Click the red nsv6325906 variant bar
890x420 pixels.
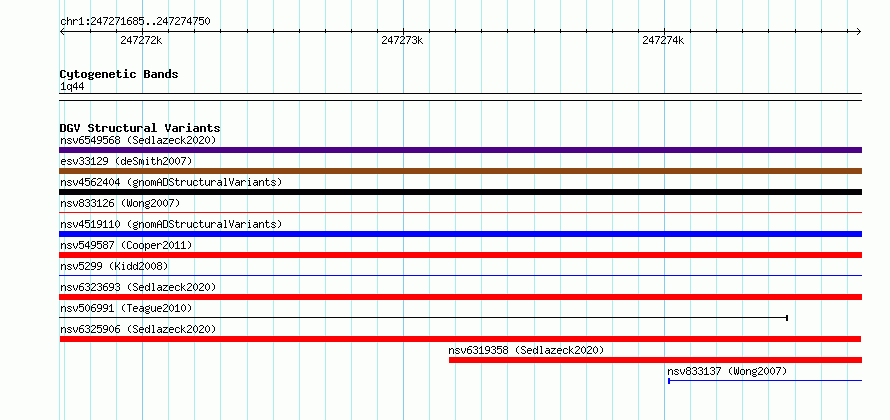point(460,339)
